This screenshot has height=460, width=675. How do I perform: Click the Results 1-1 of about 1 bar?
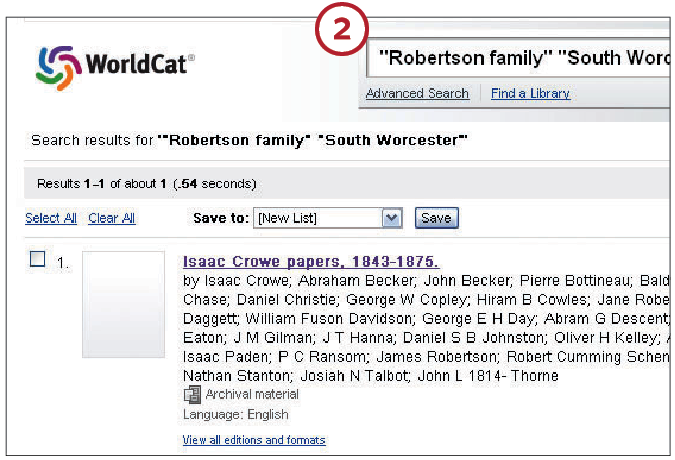click(x=347, y=183)
